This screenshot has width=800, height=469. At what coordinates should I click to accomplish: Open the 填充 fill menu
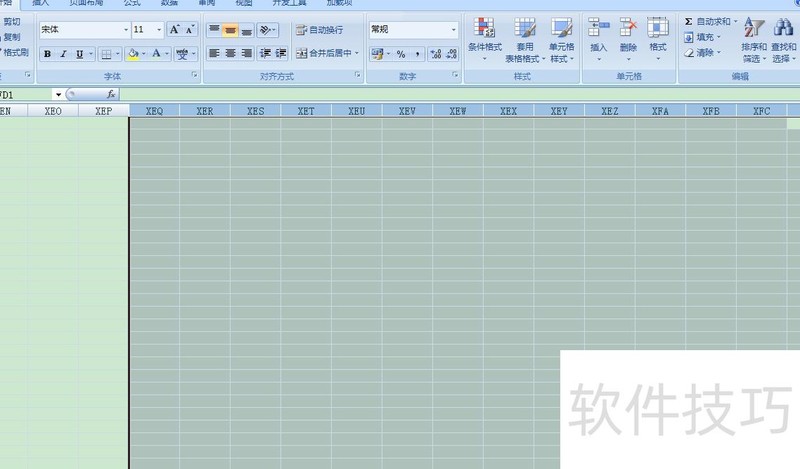pyautogui.click(x=703, y=37)
